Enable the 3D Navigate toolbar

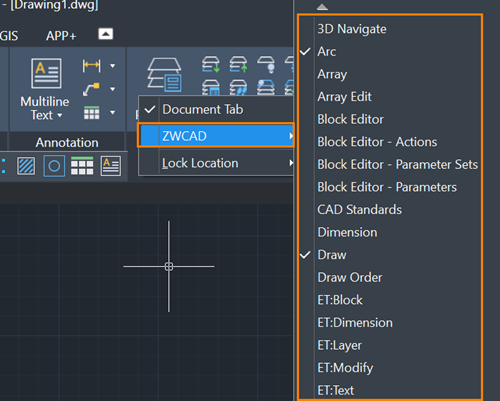click(x=390, y=29)
